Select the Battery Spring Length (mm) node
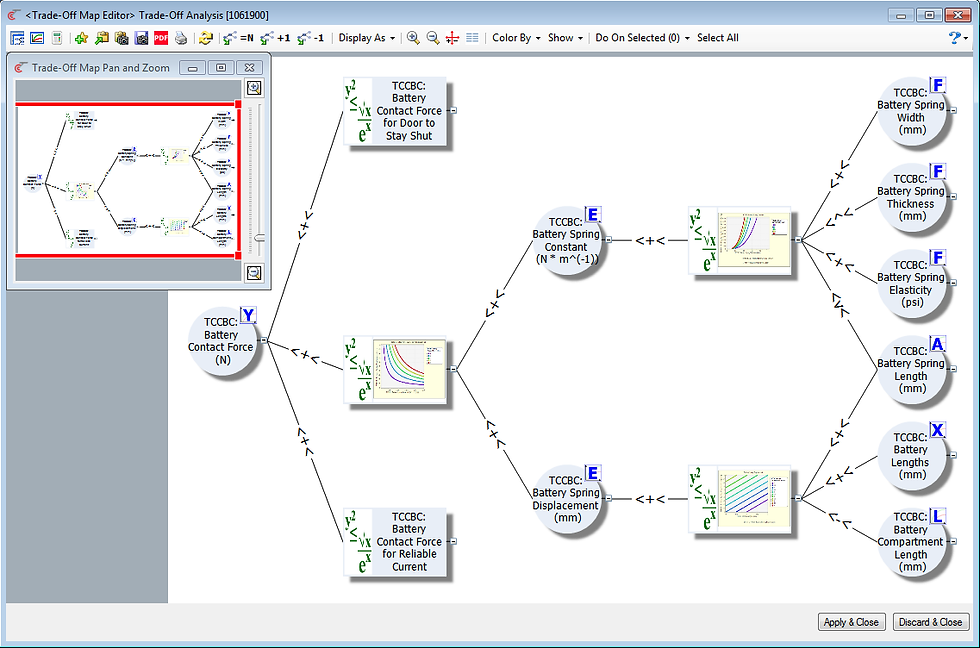The width and height of the screenshot is (980, 648). coord(911,371)
